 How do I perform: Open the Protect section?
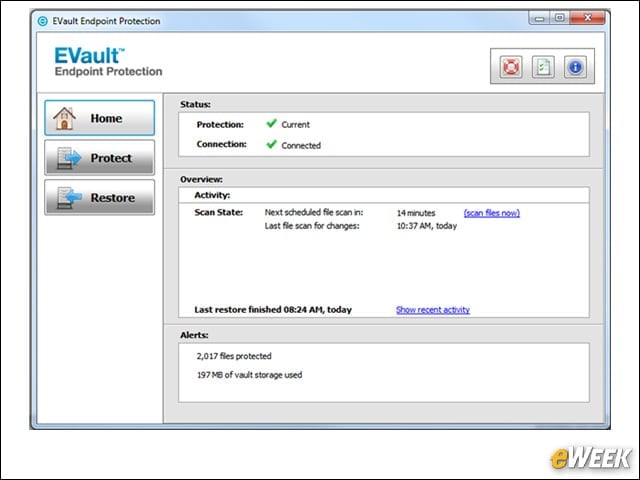point(100,158)
